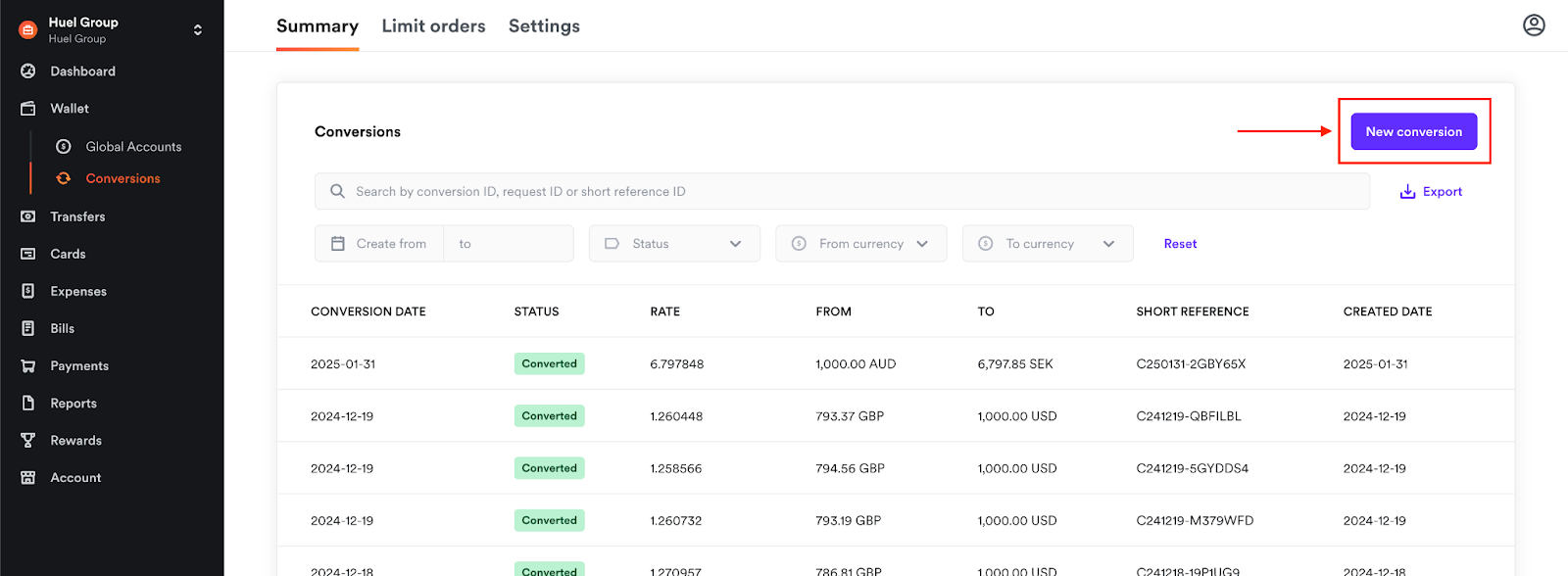Click the Cards sidebar icon
This screenshot has width=1568, height=576.
[28, 254]
